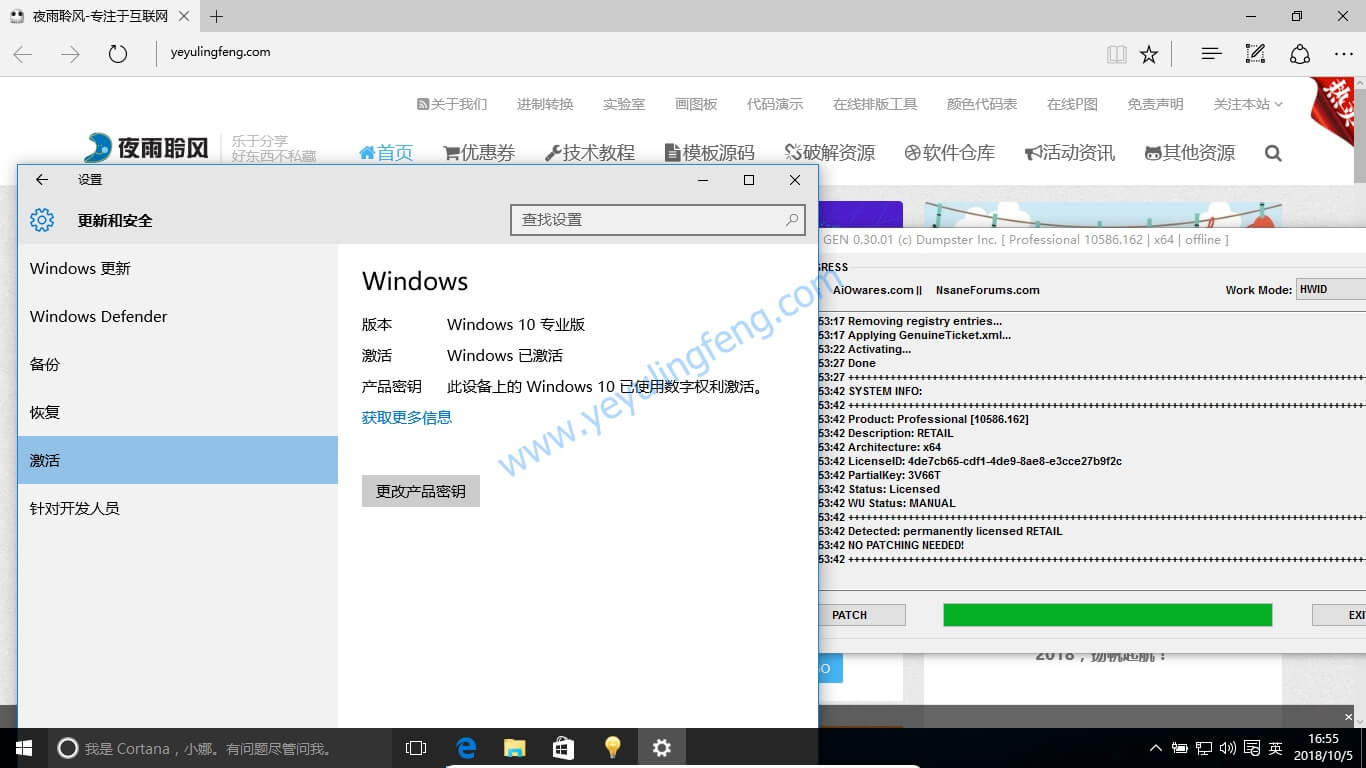Click the magnifier in Settings search box

click(792, 220)
